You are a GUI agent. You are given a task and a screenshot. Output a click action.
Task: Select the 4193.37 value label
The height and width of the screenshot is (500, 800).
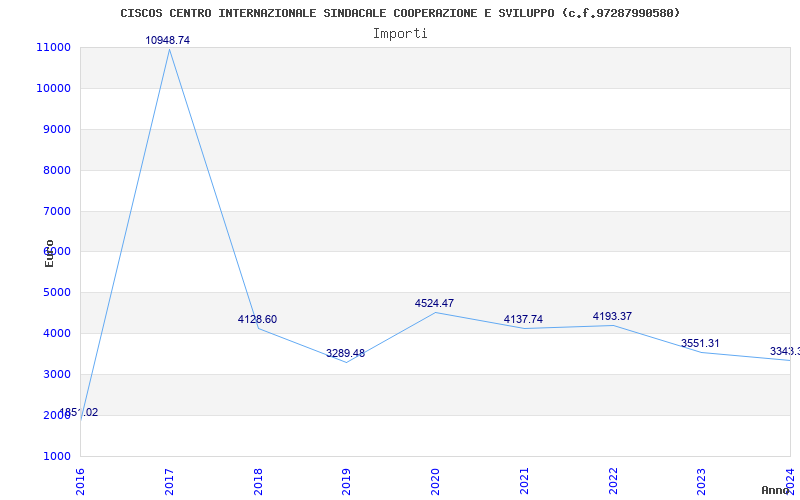coord(612,316)
